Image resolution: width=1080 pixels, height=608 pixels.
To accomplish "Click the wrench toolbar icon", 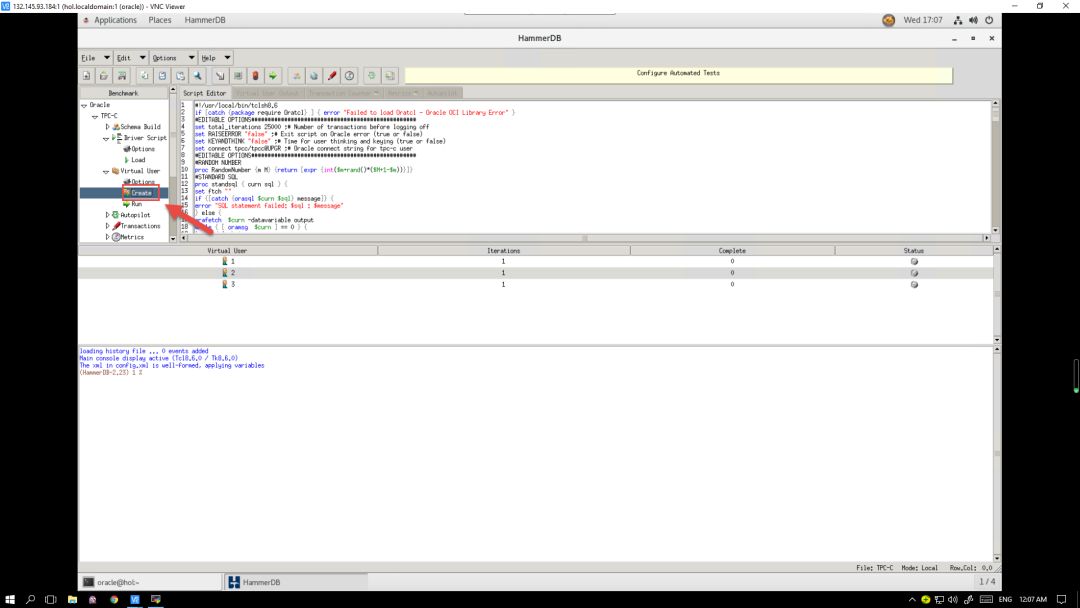I will tap(198, 75).
